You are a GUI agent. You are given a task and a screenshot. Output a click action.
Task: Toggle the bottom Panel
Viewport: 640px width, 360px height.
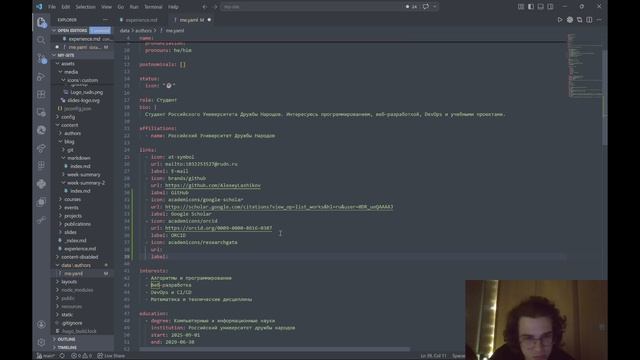click(540, 7)
